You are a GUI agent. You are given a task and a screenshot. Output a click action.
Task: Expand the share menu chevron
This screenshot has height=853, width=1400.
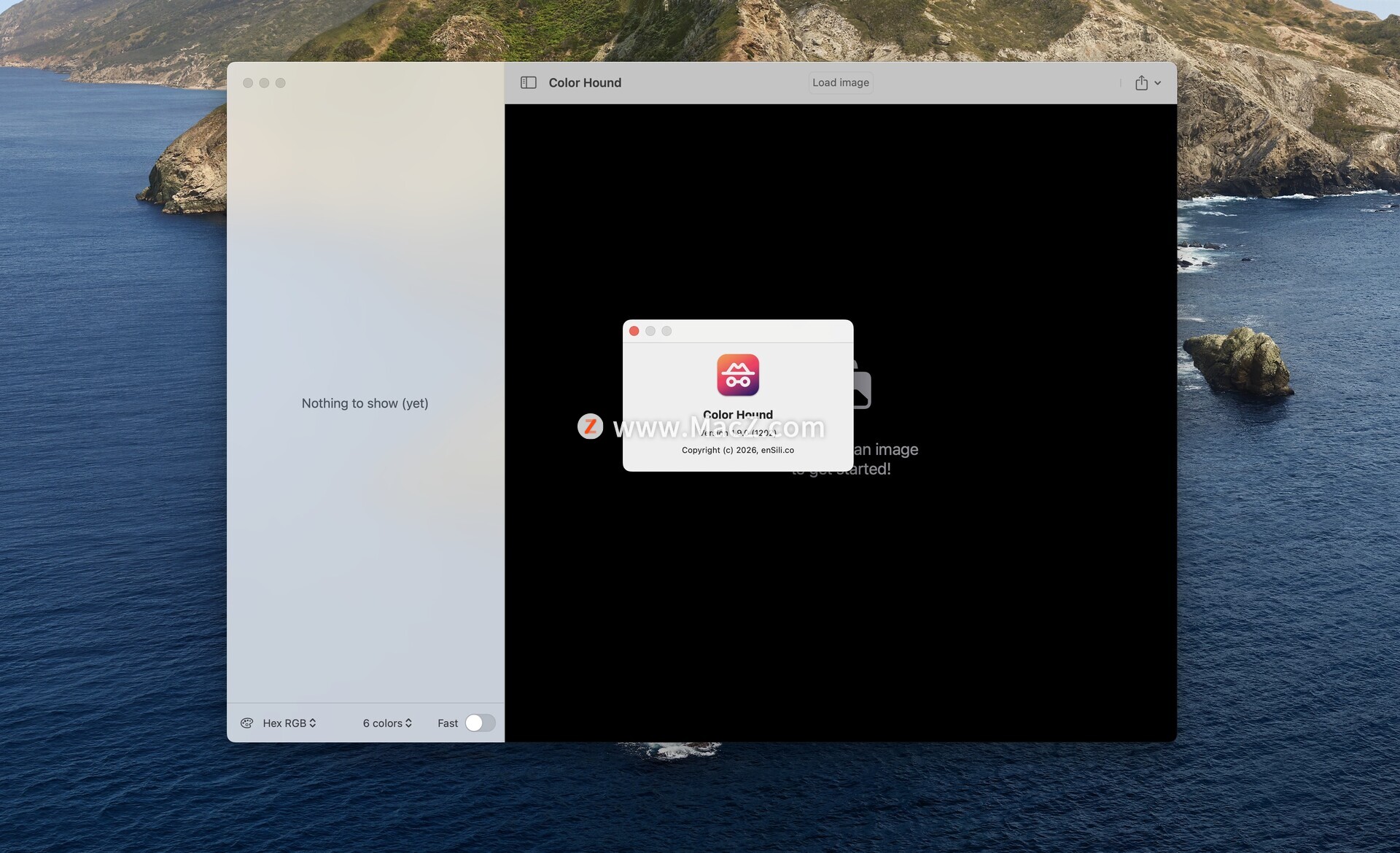click(1158, 83)
